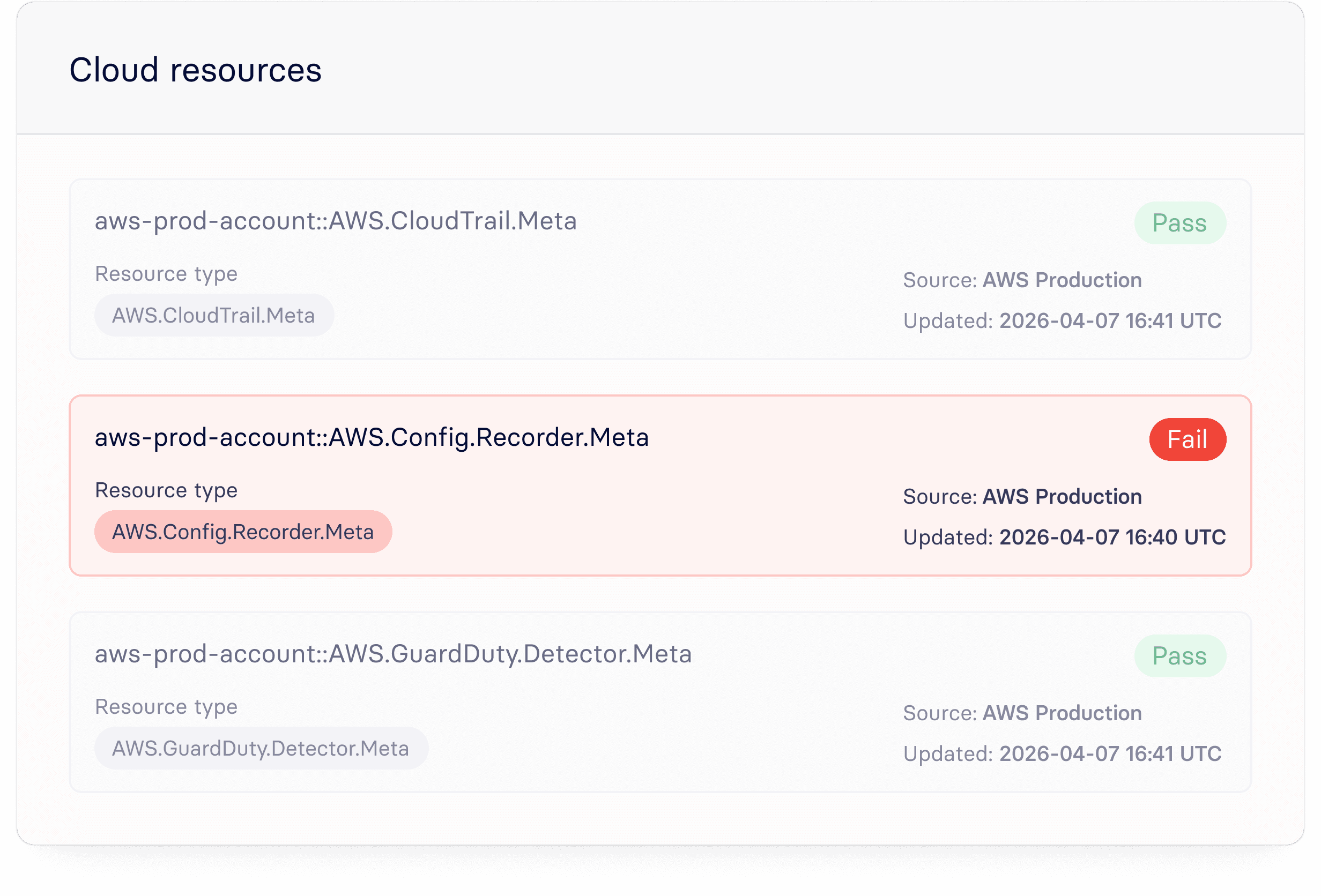Click AWS Production source in the CloudTrail card
The height and width of the screenshot is (896, 1321).
pyautogui.click(x=1062, y=280)
